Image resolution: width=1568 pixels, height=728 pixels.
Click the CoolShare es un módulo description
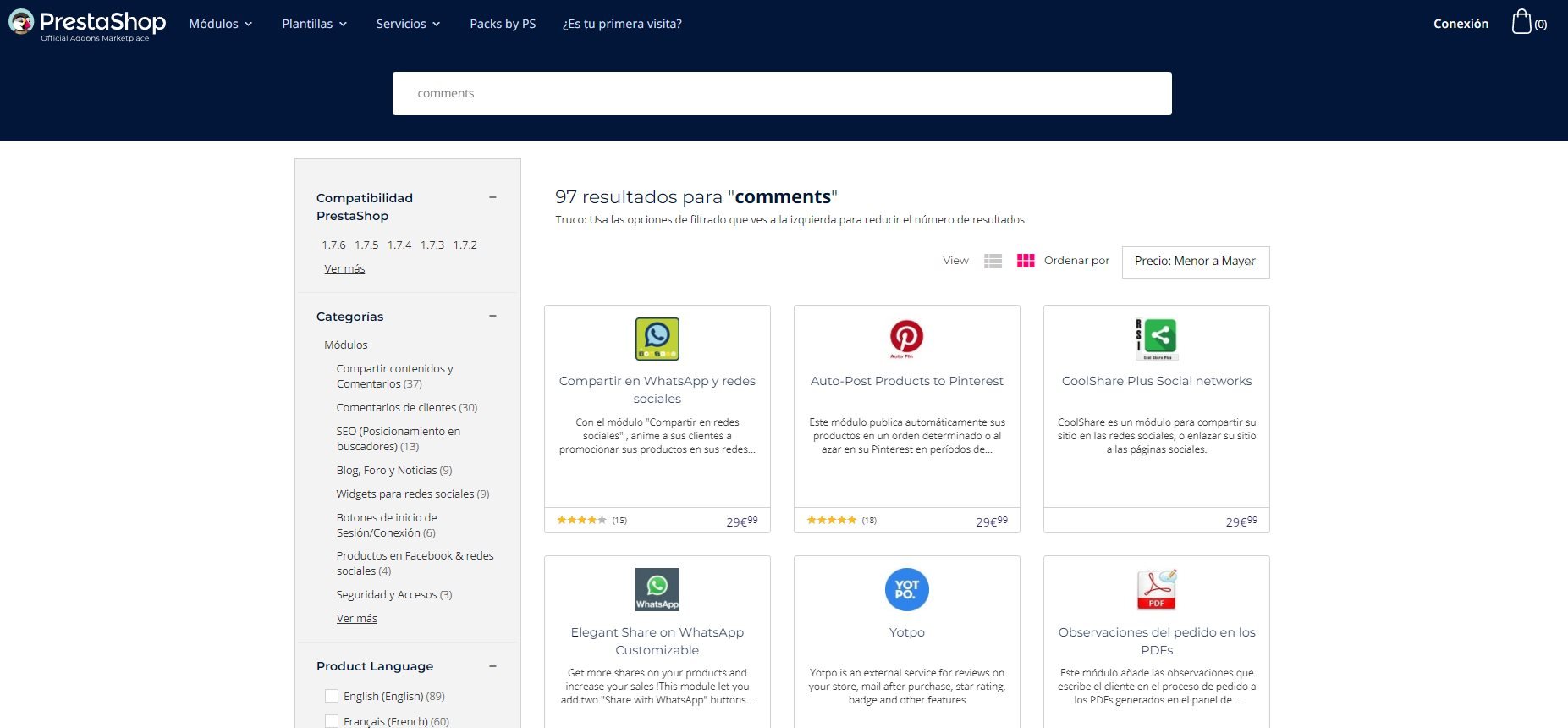click(x=1157, y=436)
